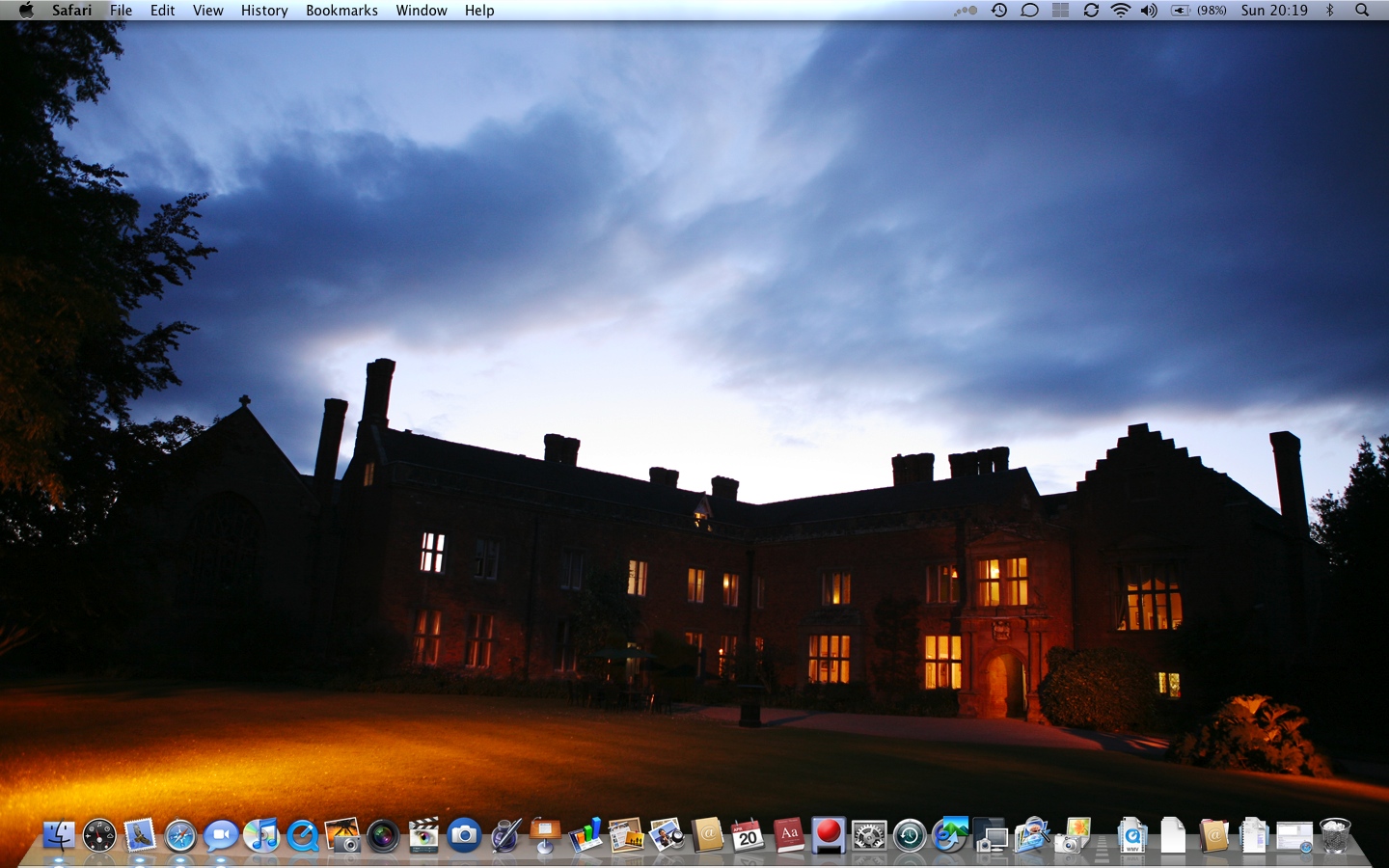The width and height of the screenshot is (1389, 868).
Task: Launch Numbers bar chart icon in Dock
Action: tap(586, 835)
